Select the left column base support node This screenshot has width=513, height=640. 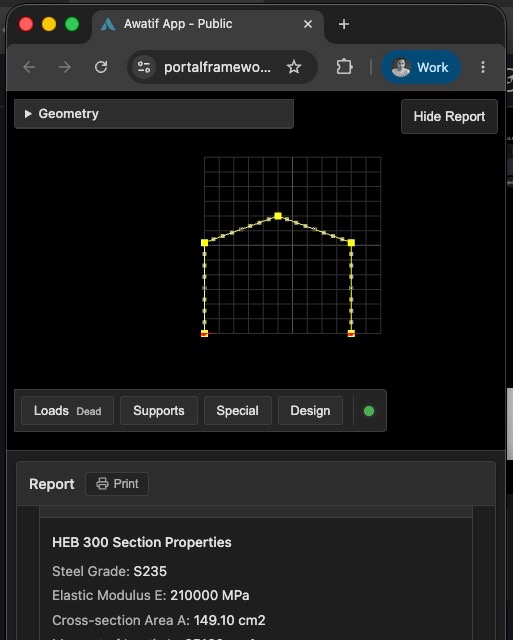point(204,333)
